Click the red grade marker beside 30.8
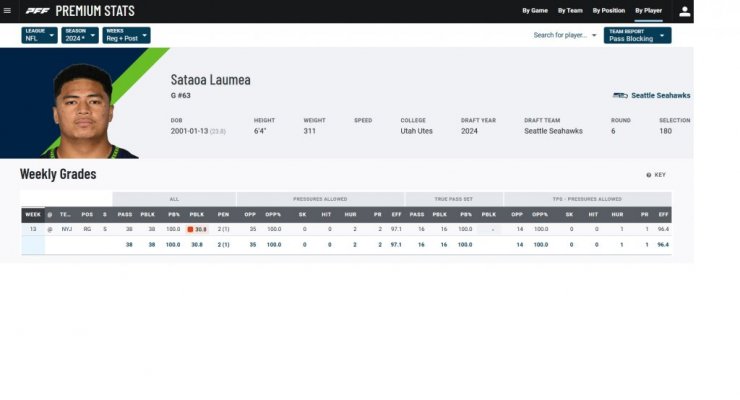The height and width of the screenshot is (400, 740). [x=190, y=229]
